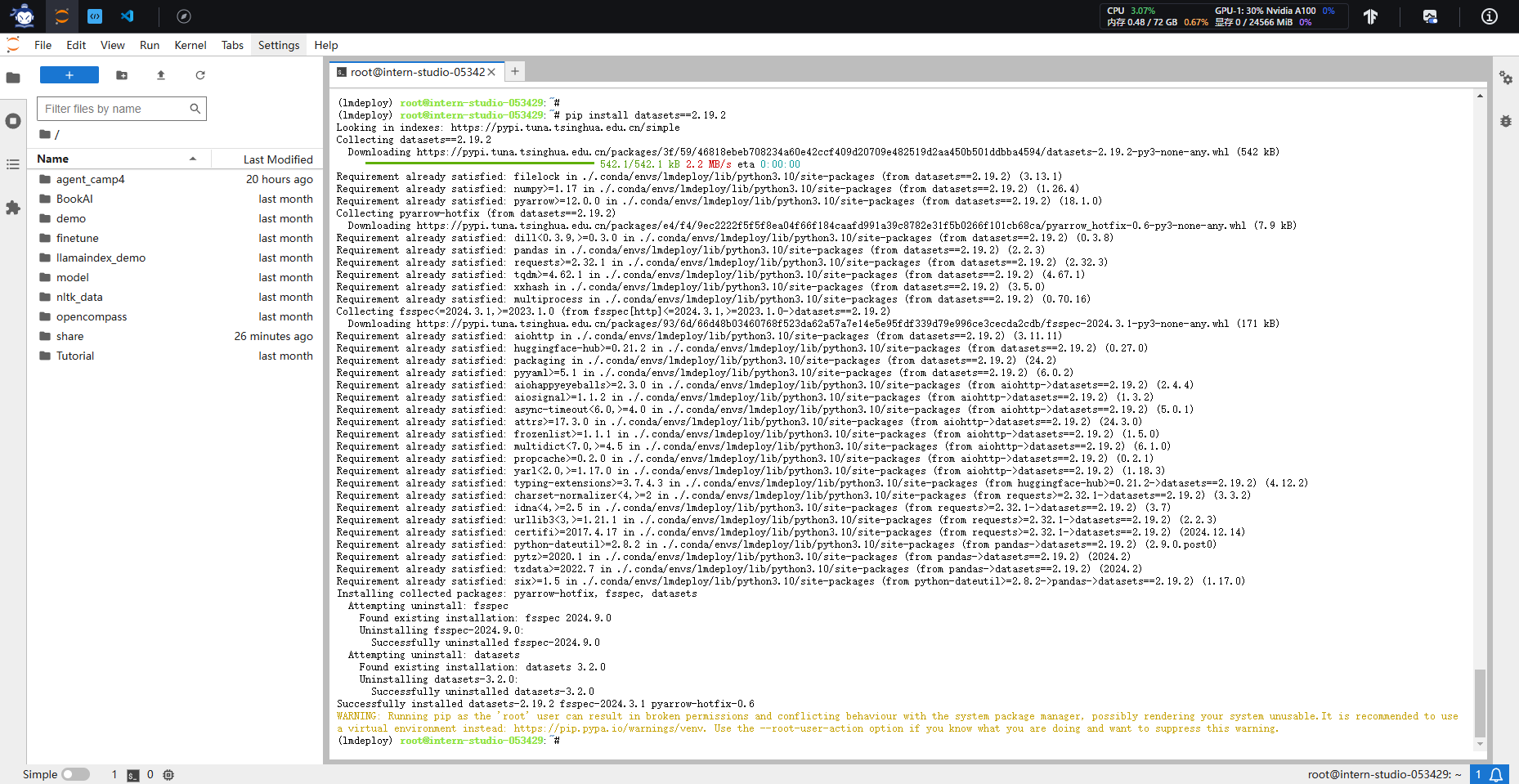Select the share folder

[175, 336]
